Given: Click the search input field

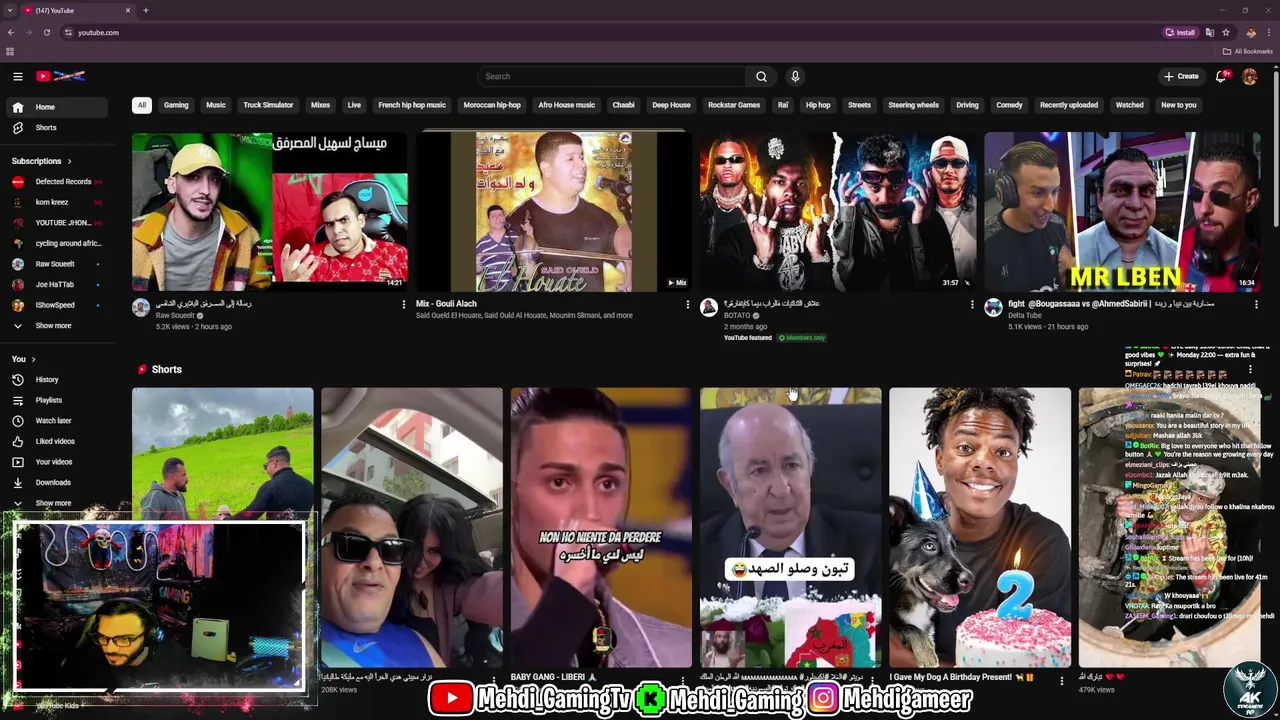Looking at the screenshot, I should [612, 76].
